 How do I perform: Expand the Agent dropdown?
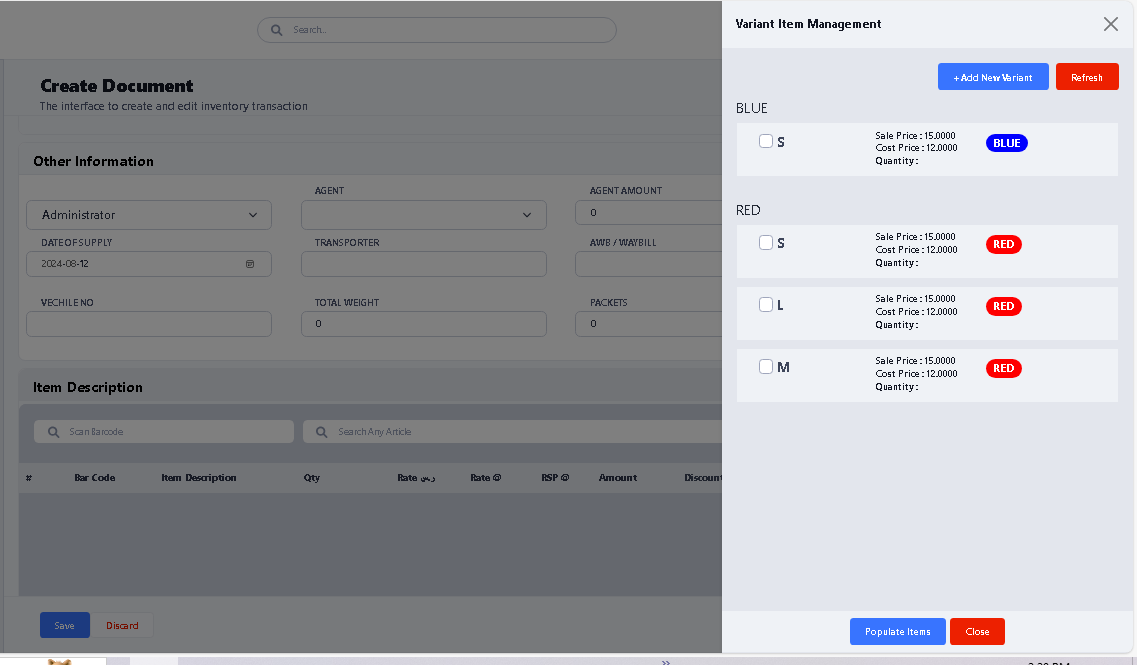[x=423, y=215]
